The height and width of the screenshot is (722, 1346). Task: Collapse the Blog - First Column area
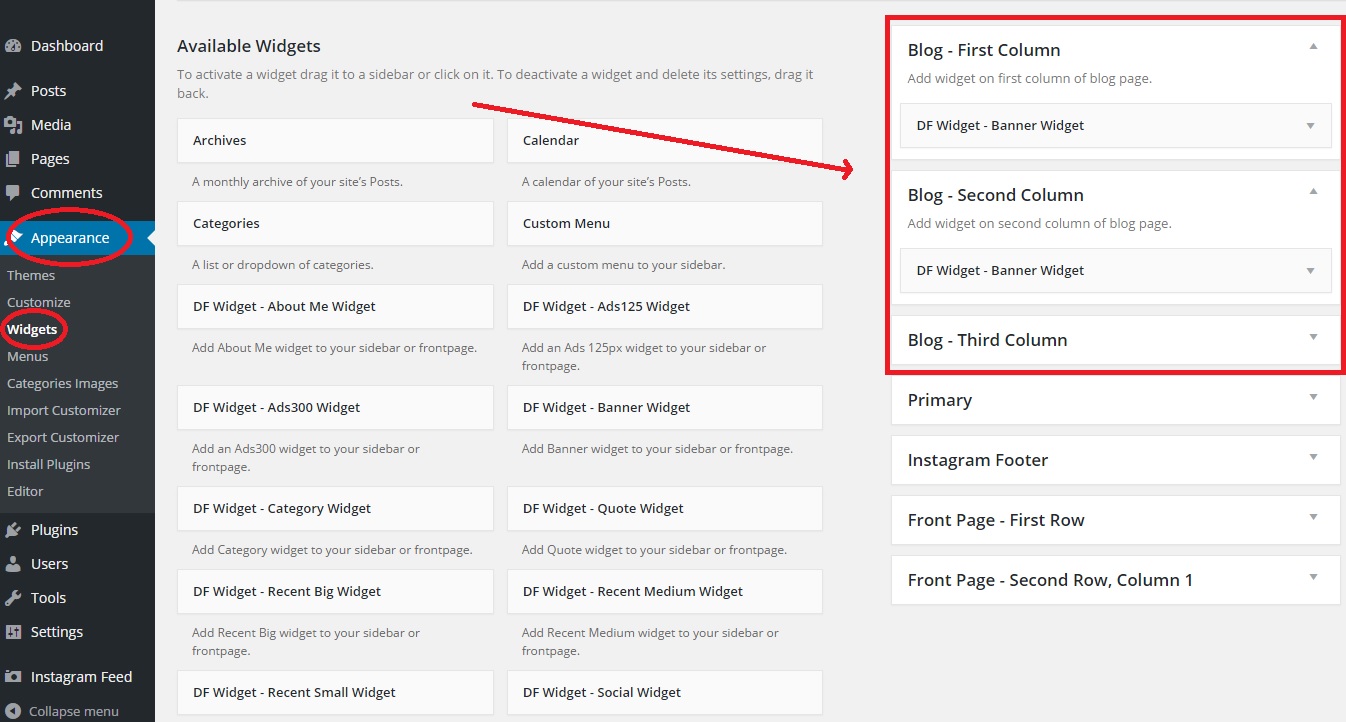(1313, 47)
